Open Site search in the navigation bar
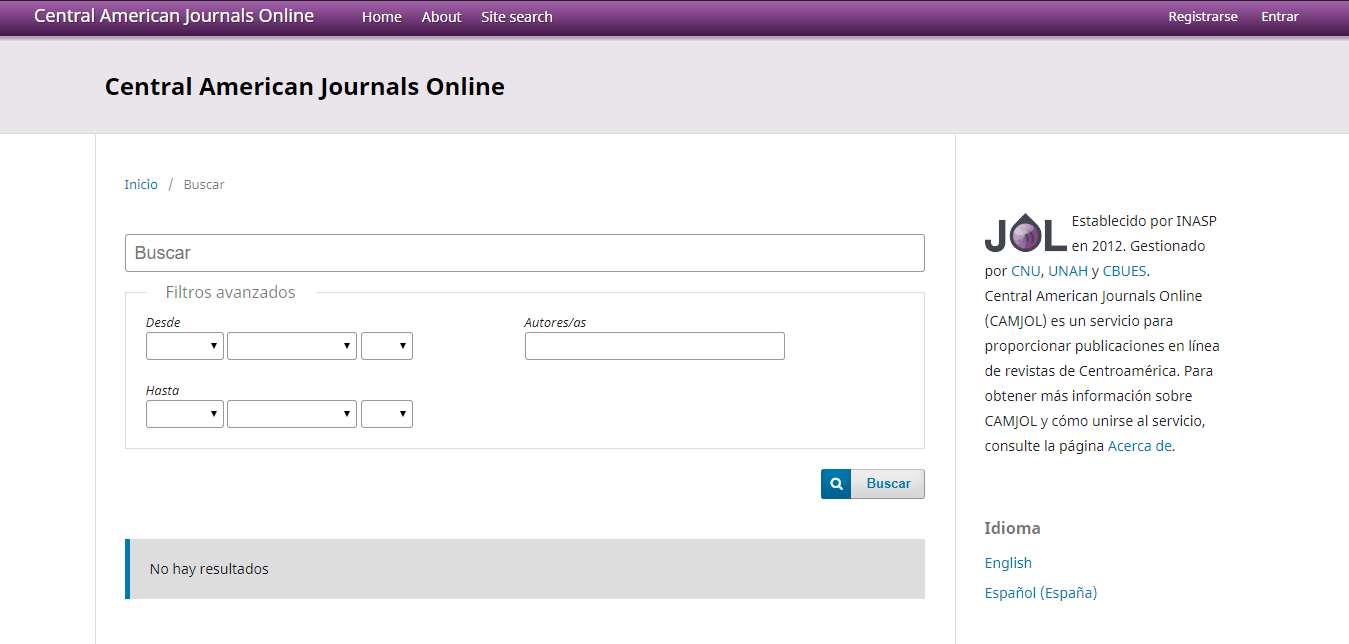 (x=517, y=17)
